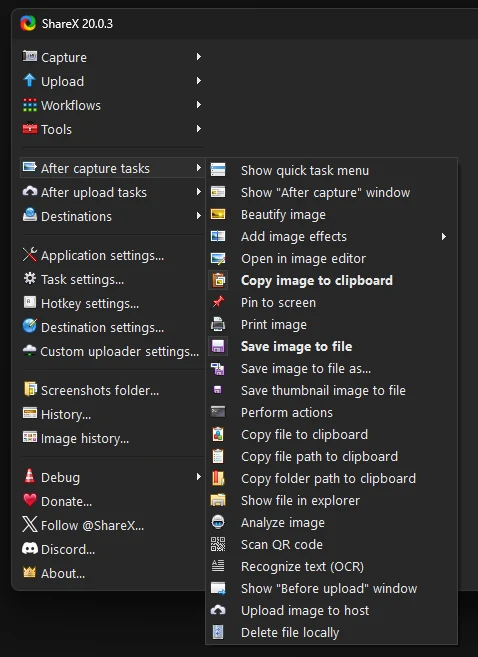
Task: Select Copy folder path to clipboard entry
Action: [x=331, y=478]
